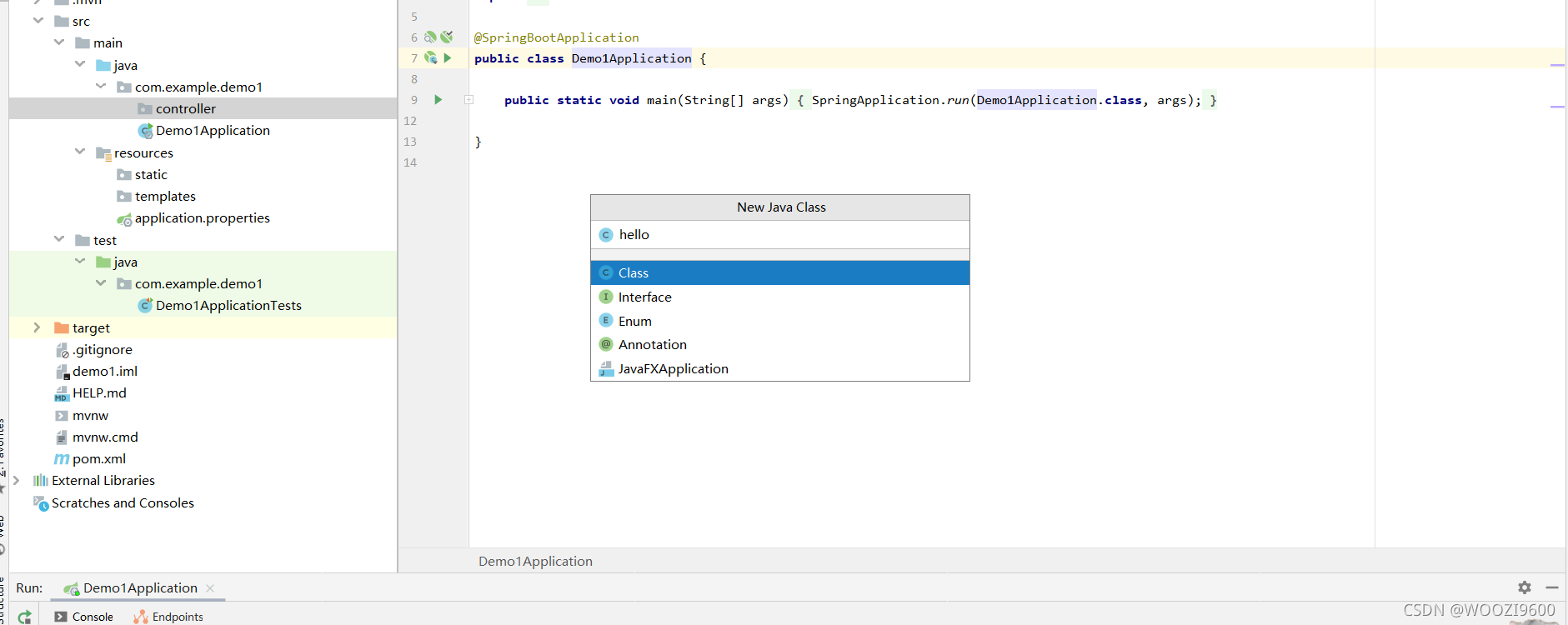Click the application.properties Spring icon
The width and height of the screenshot is (1568, 625).
click(124, 219)
